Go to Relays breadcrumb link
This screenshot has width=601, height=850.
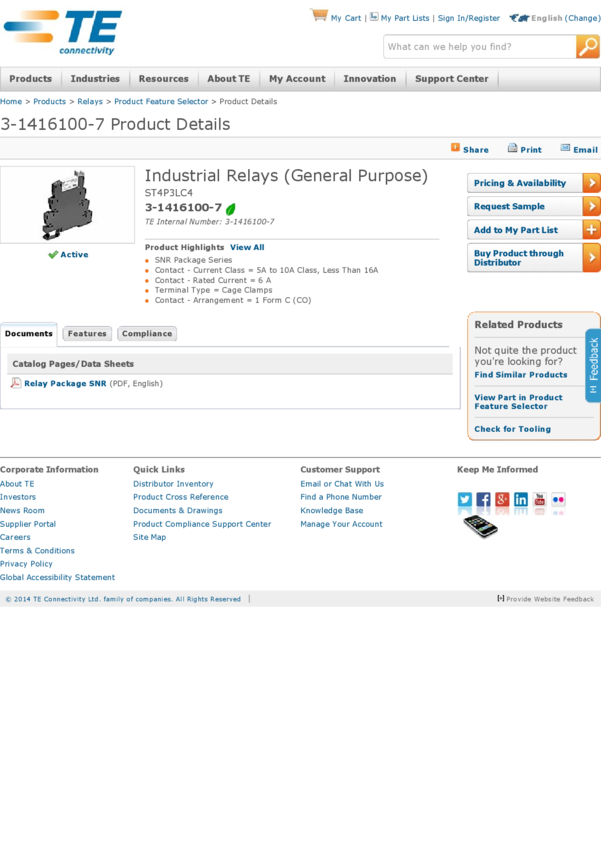(x=90, y=101)
